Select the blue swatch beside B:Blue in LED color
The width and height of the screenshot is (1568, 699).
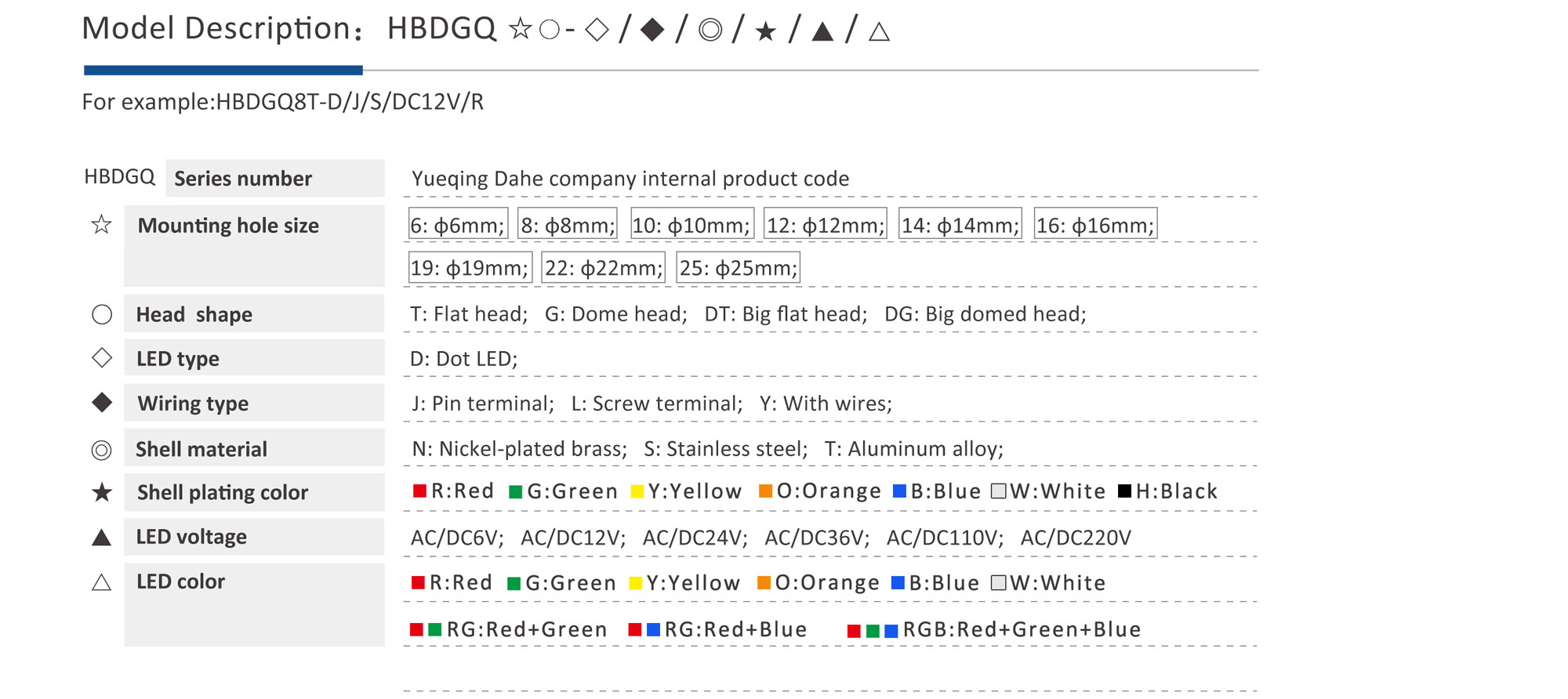pos(898,582)
